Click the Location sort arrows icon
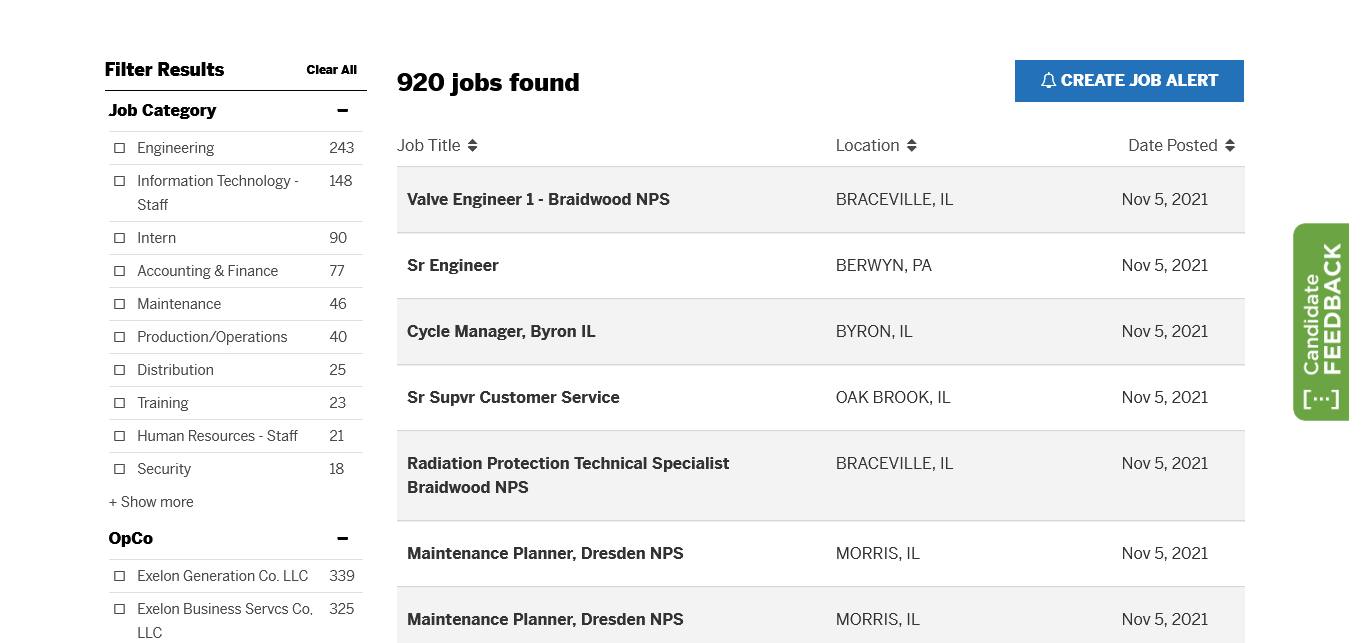This screenshot has height=643, width=1366. pyautogui.click(x=912, y=146)
